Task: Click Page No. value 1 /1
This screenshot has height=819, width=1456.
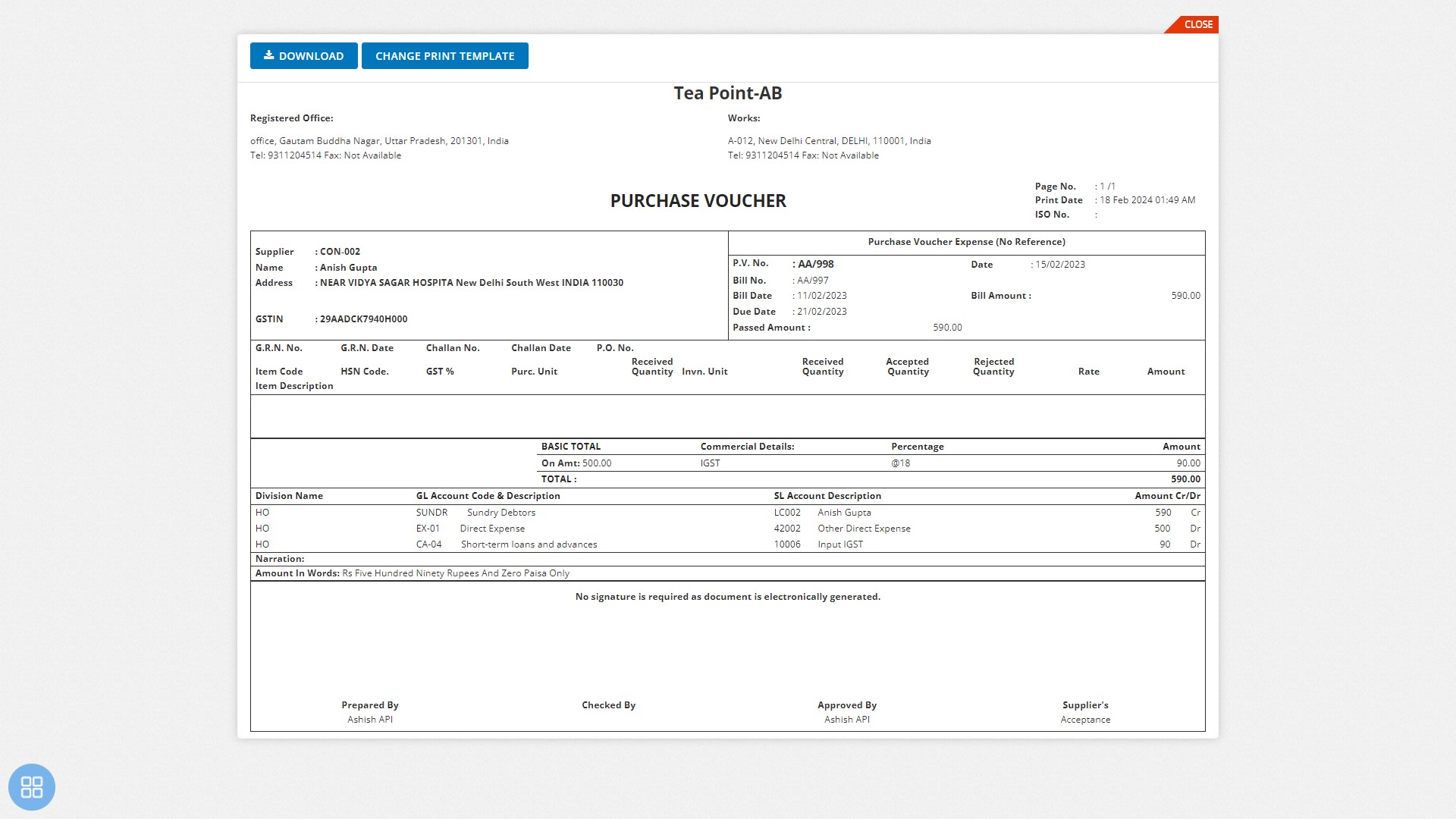Action: coord(1108,187)
